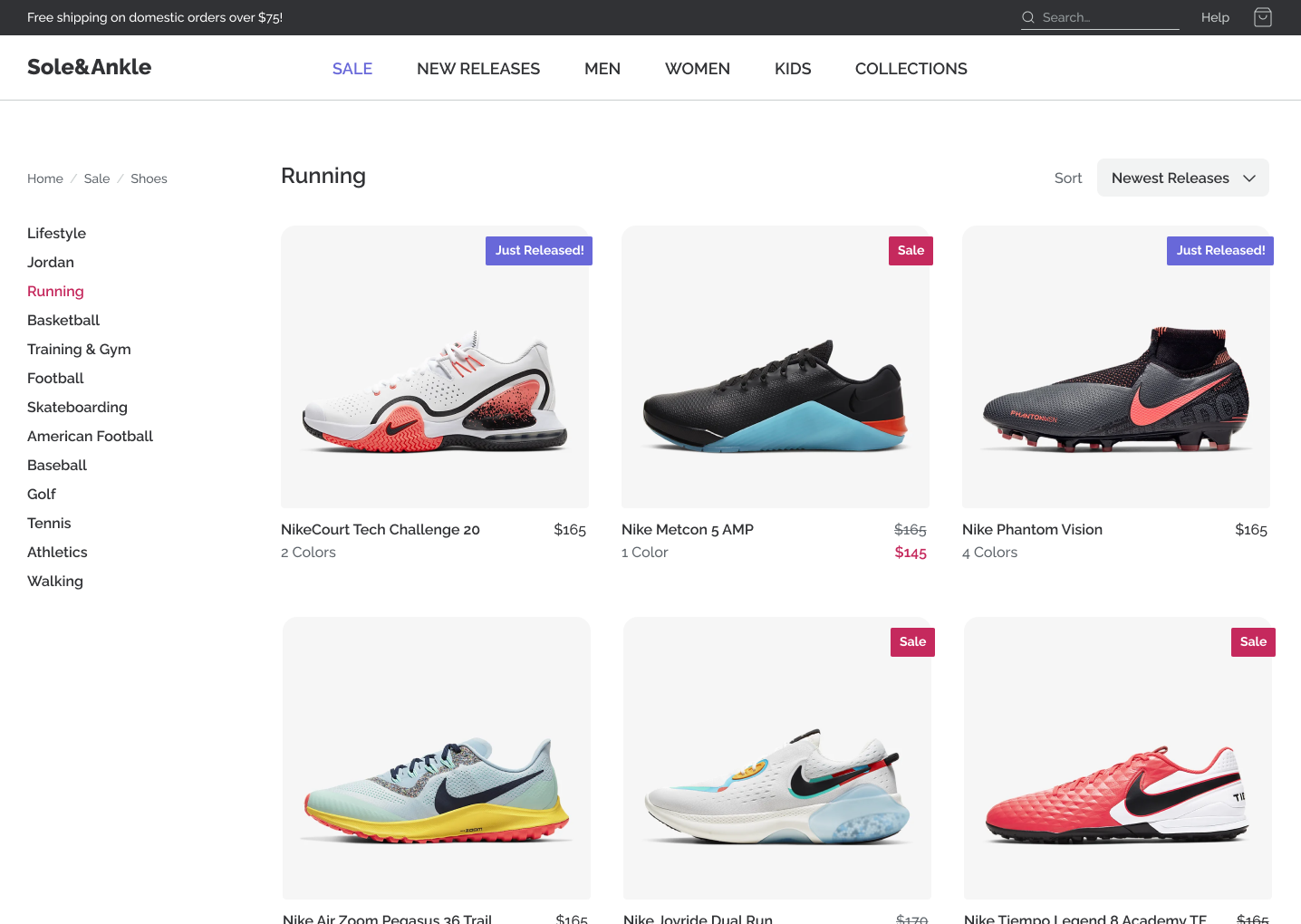Click '2 Colors' under NikeCourt Tech Challenge
Viewport: 1301px width, 924px height.
(x=308, y=553)
